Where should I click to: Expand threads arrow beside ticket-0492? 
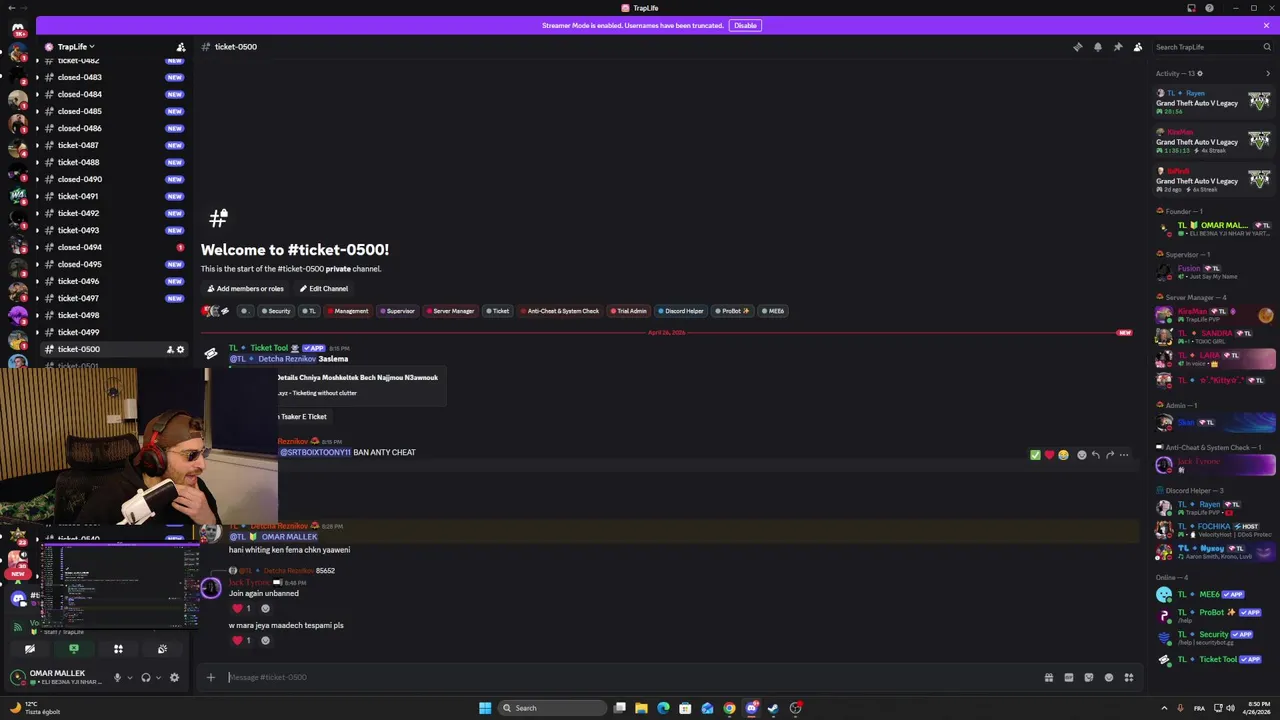(x=37, y=213)
